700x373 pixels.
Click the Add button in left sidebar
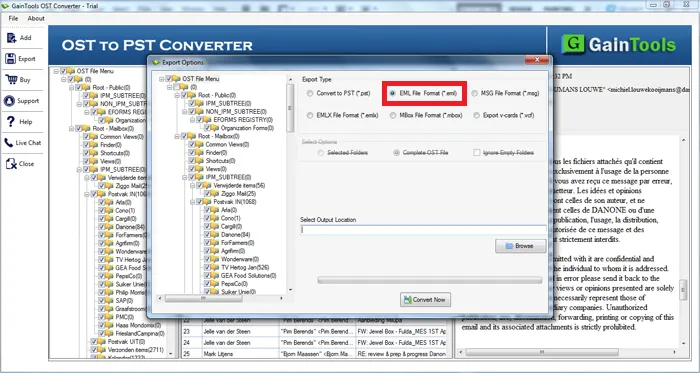click(x=20, y=38)
